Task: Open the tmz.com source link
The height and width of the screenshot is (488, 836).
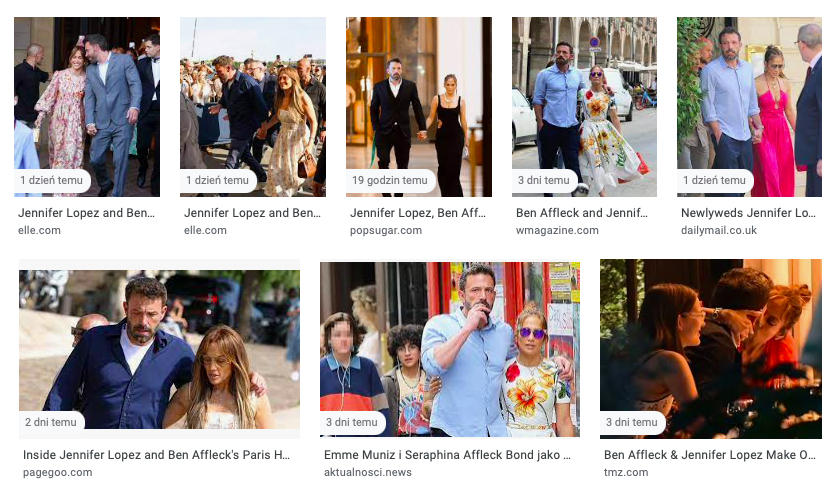Action: 626,473
